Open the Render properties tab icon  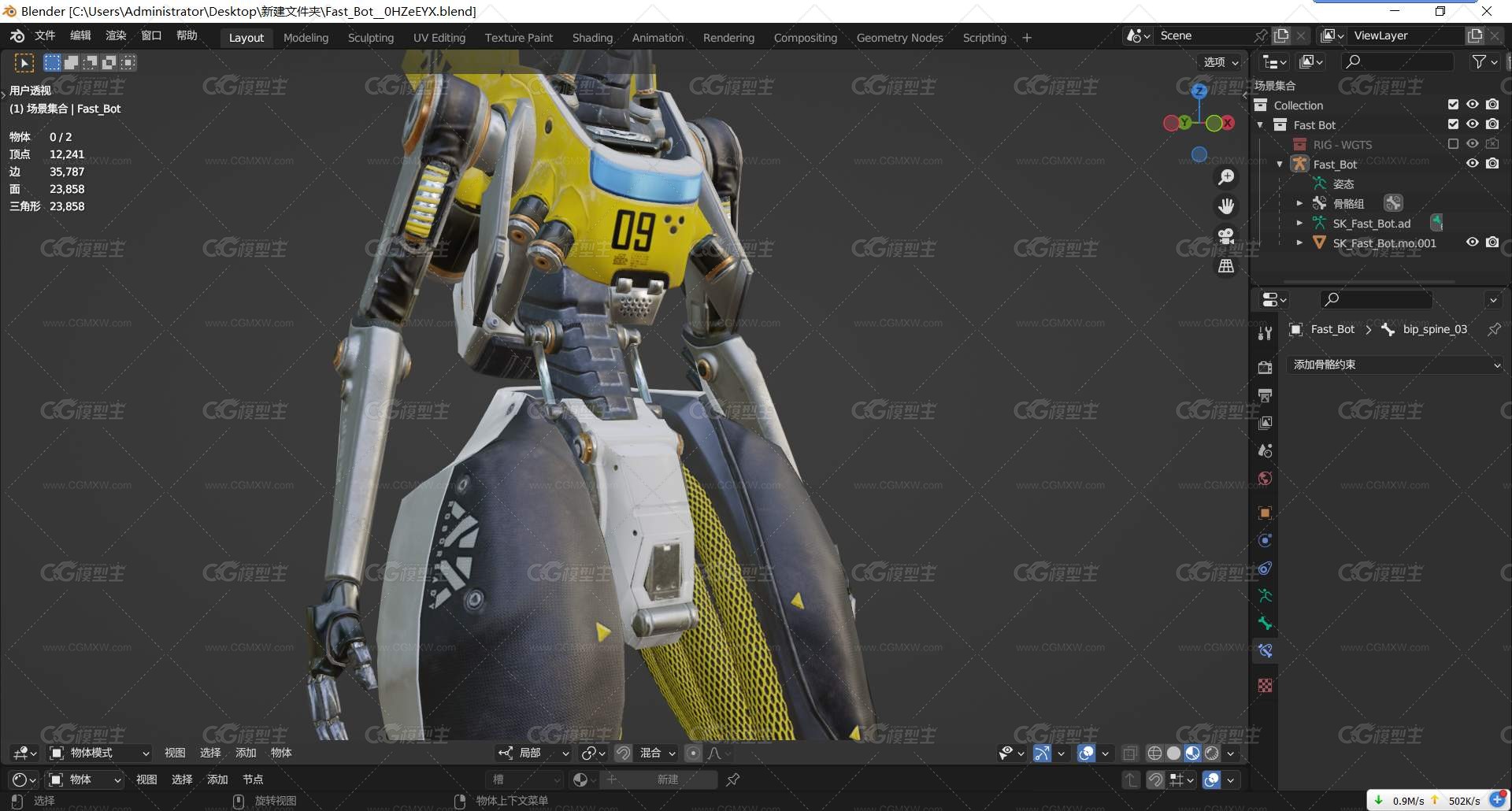click(1265, 368)
